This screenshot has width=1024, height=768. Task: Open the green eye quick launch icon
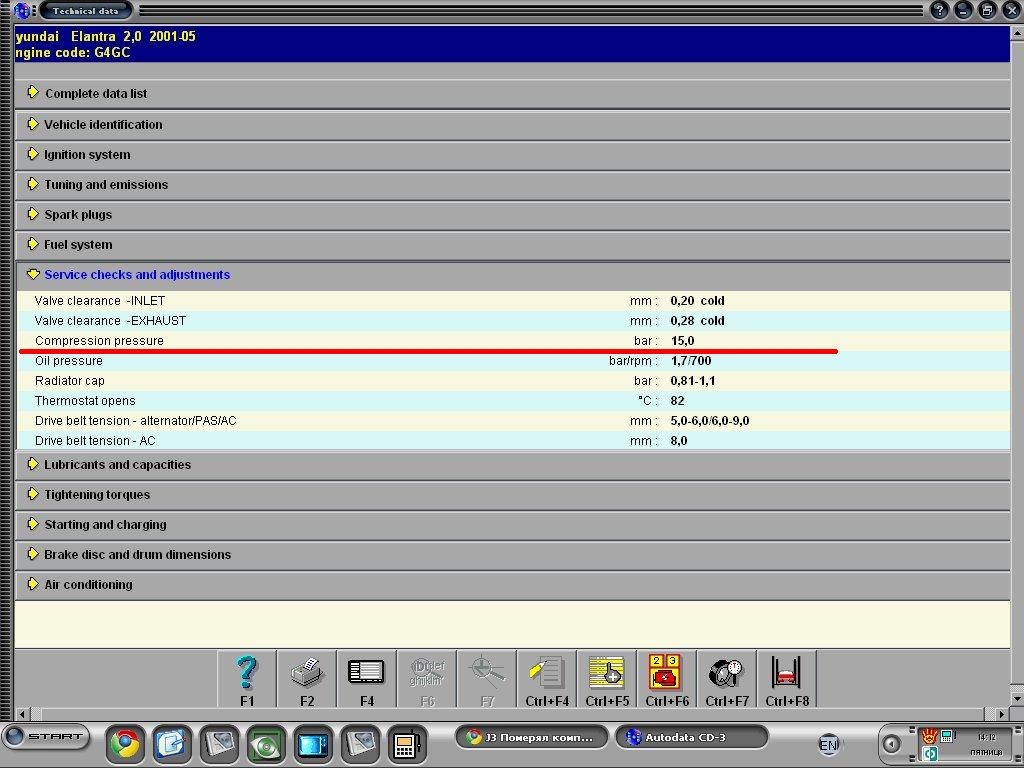[x=266, y=743]
